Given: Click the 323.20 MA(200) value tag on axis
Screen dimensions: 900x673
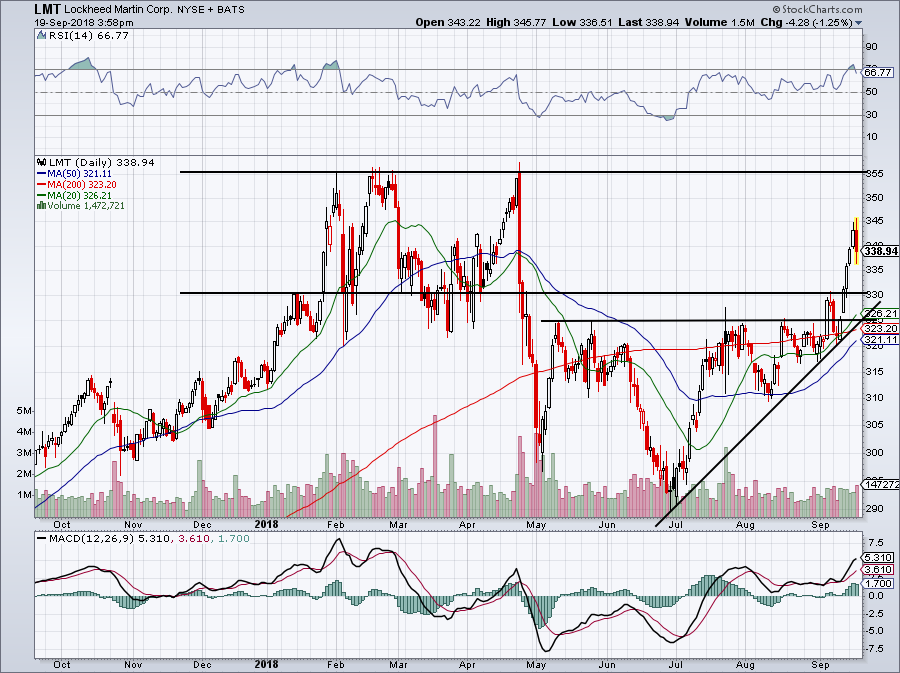Looking at the screenshot, I should point(880,329).
